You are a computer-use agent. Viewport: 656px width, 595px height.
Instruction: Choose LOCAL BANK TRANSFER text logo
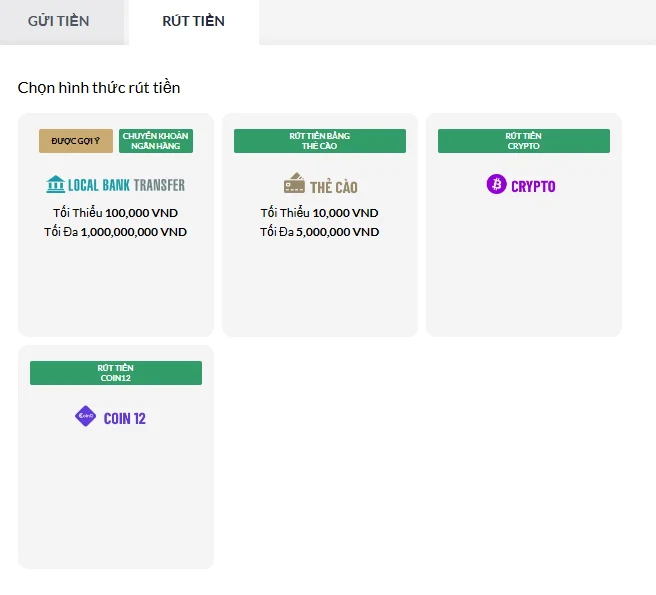(126, 185)
